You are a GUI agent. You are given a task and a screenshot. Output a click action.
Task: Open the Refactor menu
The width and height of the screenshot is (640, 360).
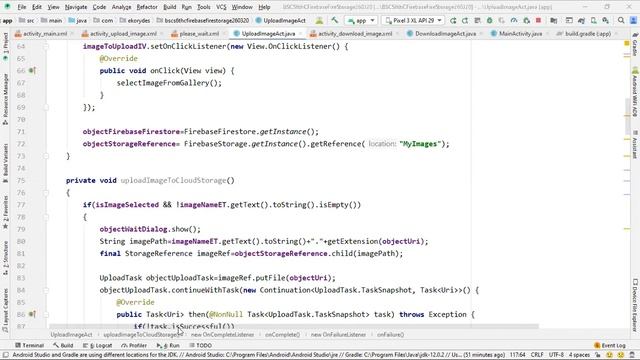147,7
